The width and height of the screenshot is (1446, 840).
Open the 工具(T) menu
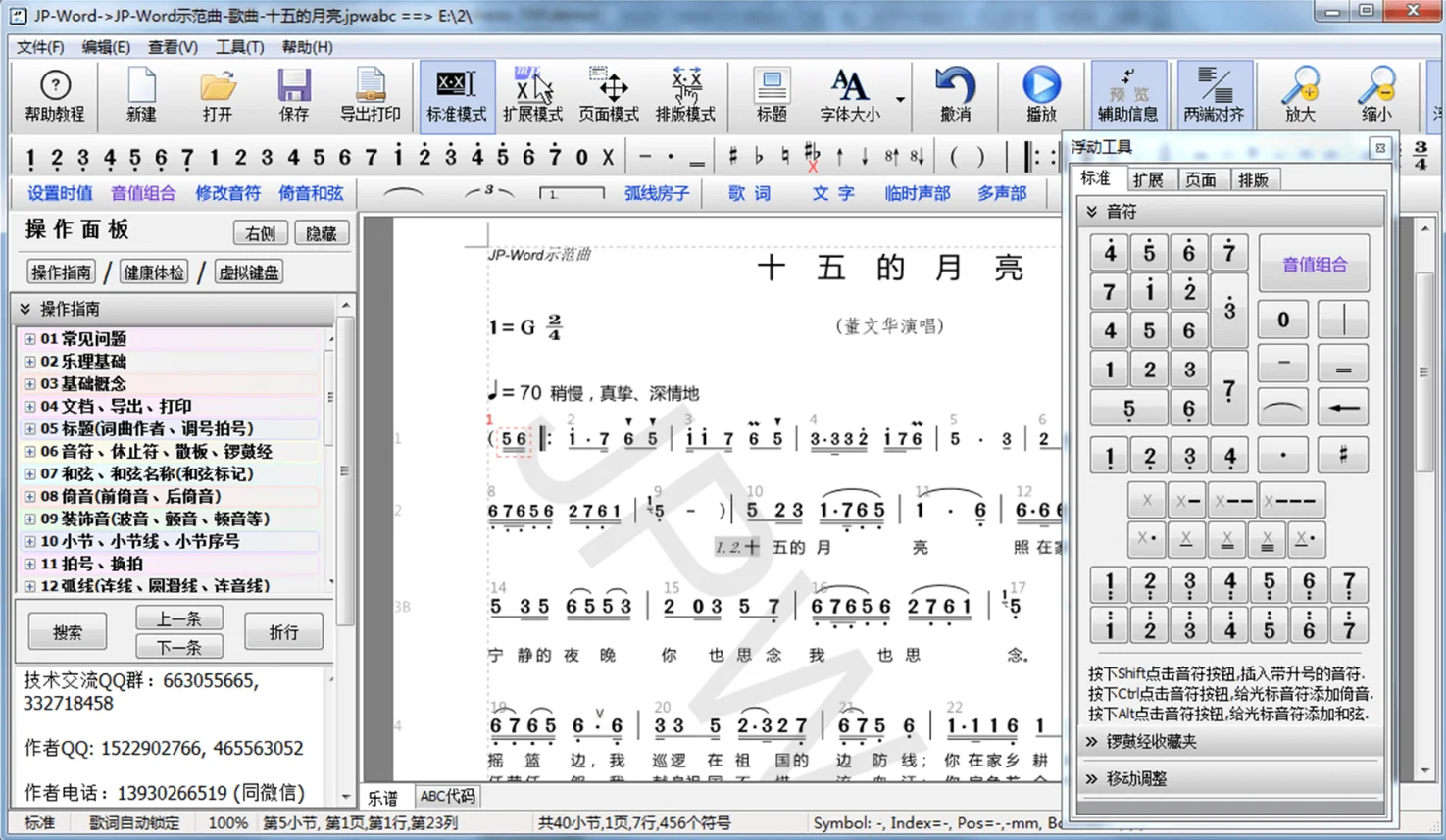click(x=239, y=47)
